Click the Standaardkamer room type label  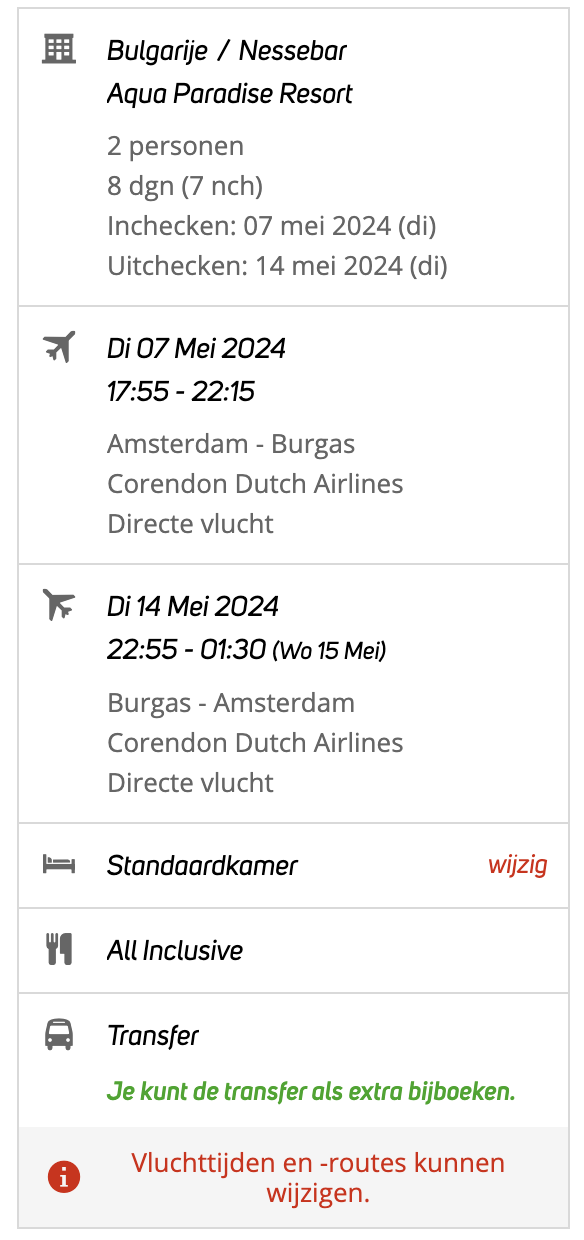[202, 865]
